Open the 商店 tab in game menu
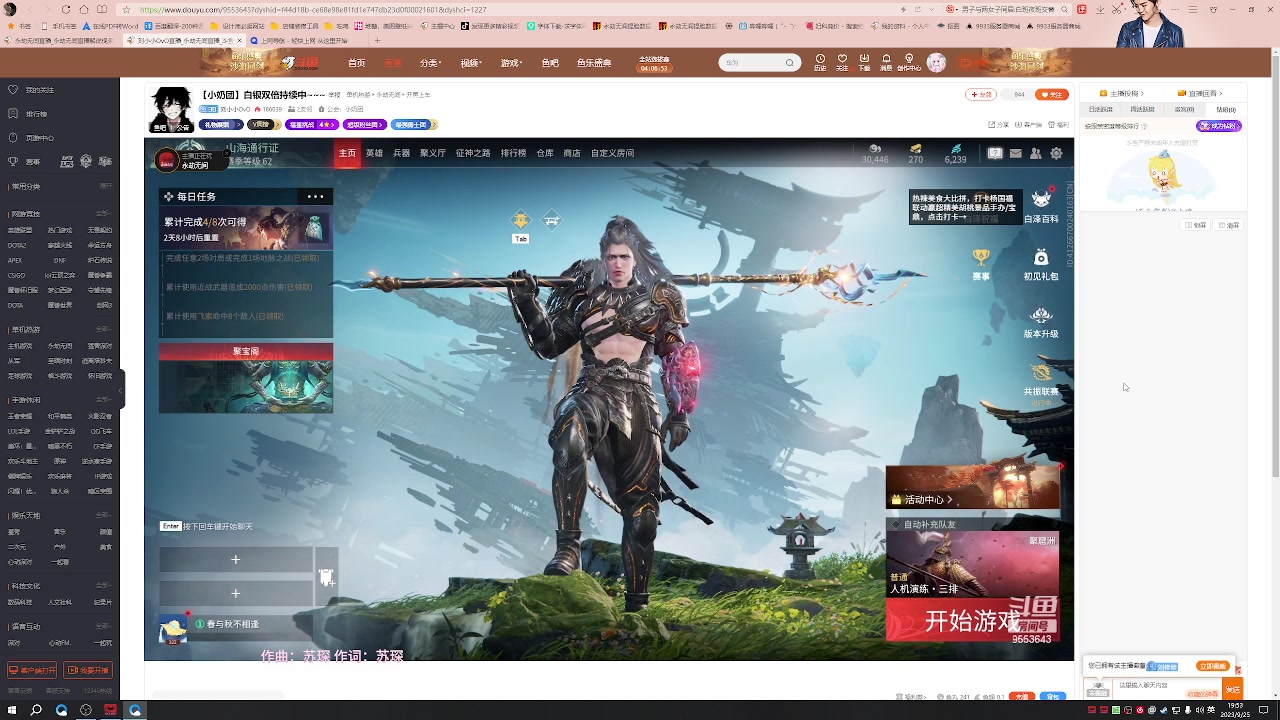Image resolution: width=1280 pixels, height=720 pixels. pyautogui.click(x=572, y=153)
